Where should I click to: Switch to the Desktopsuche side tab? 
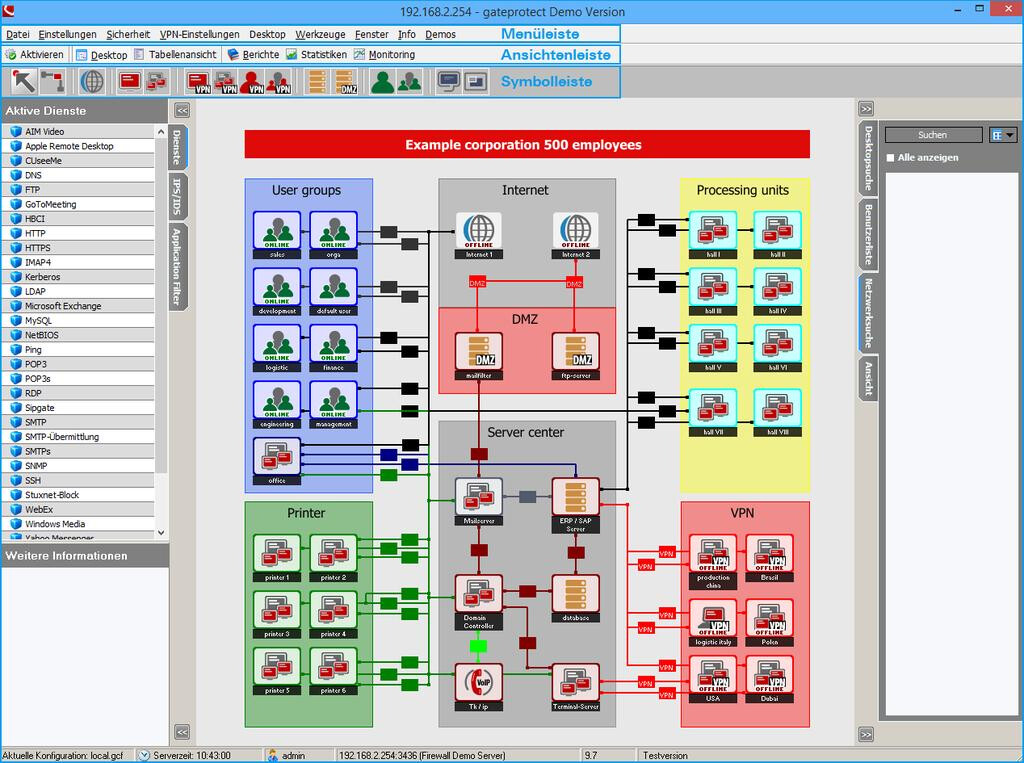click(869, 158)
